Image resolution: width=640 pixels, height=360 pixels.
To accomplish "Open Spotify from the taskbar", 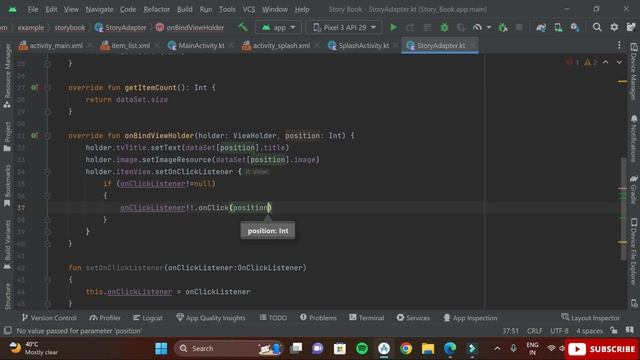I will pos(362,349).
